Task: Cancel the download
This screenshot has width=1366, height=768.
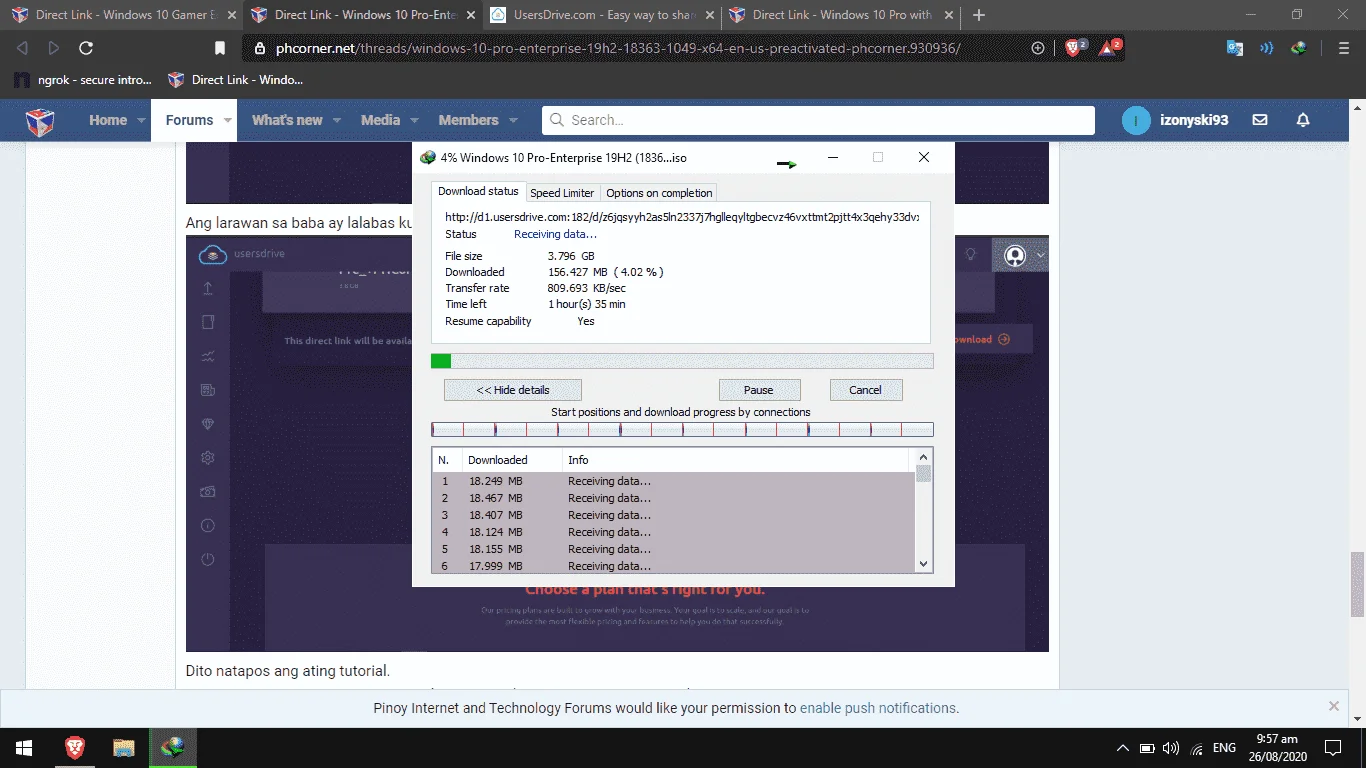Action: tap(866, 390)
